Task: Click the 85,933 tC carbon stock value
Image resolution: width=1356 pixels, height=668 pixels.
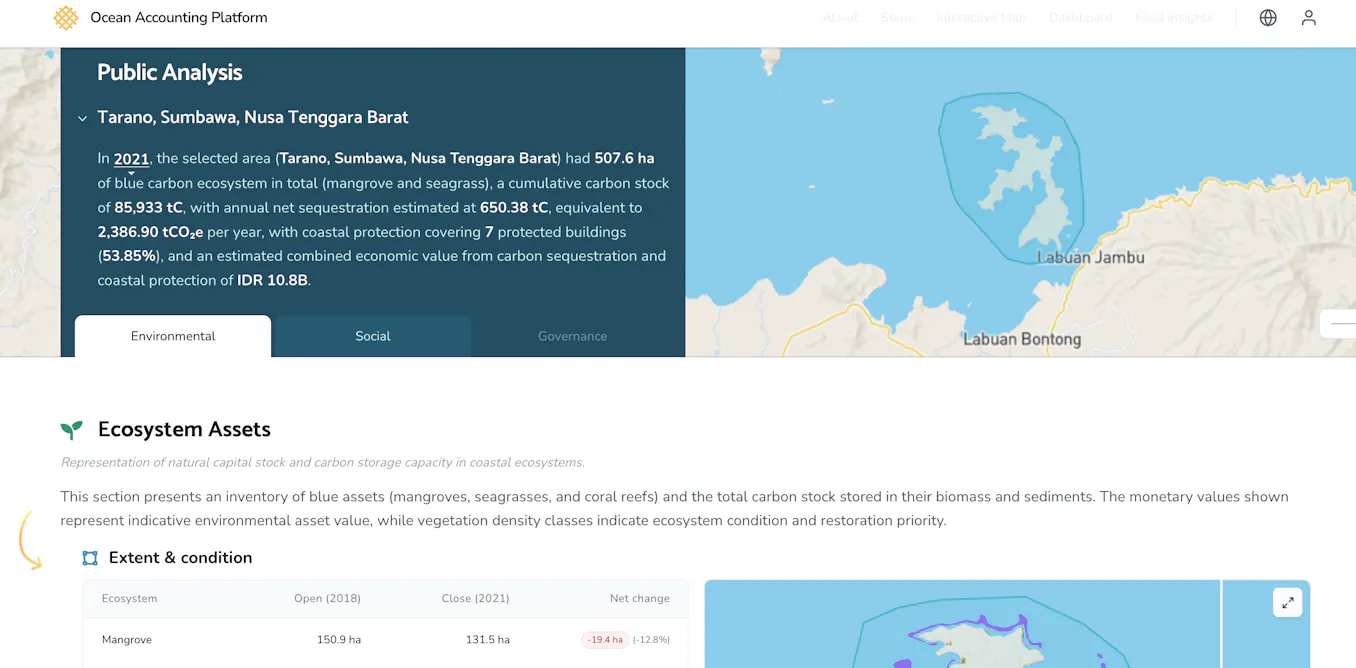Action: [x=149, y=208]
